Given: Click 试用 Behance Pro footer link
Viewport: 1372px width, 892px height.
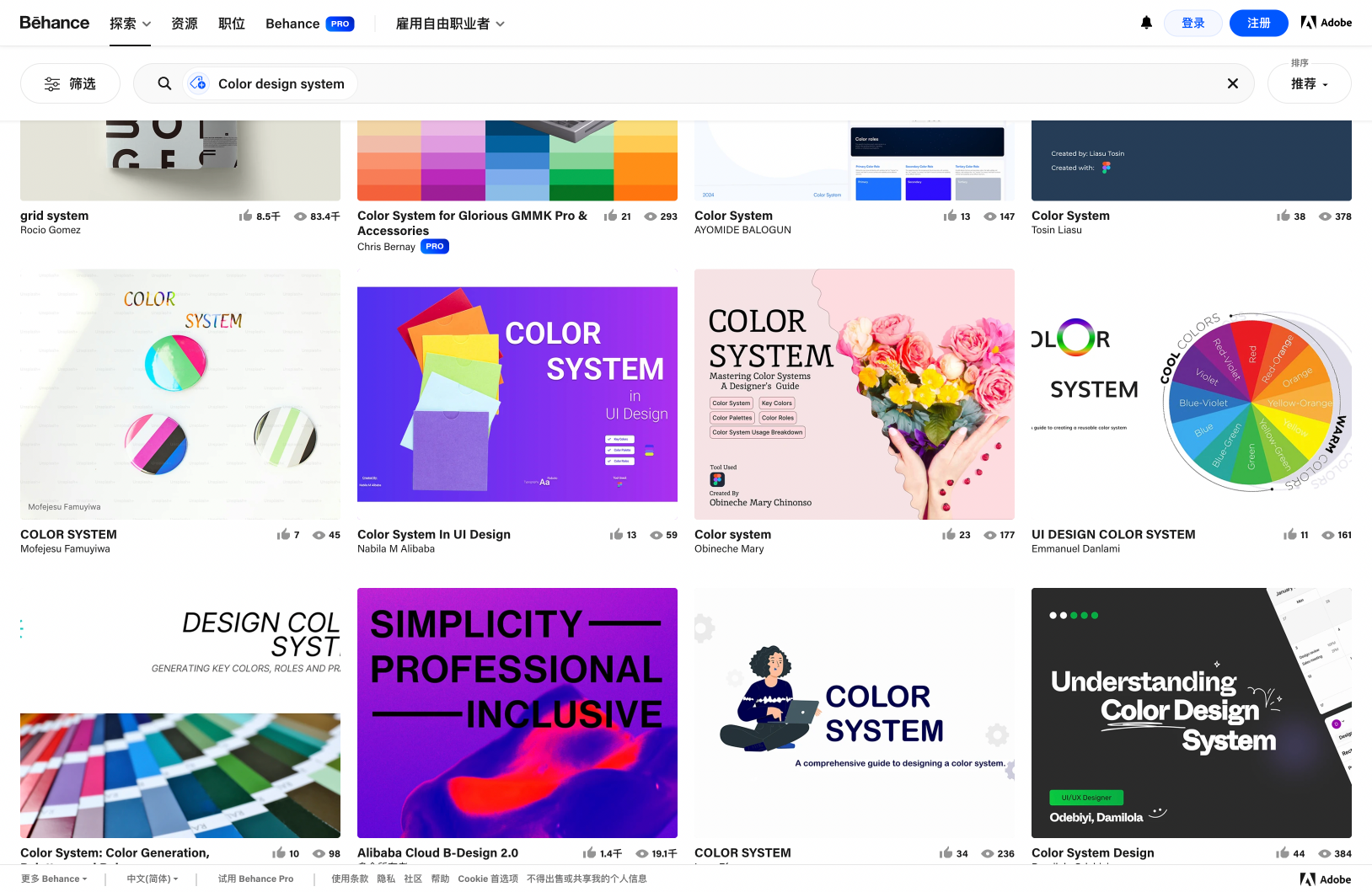Looking at the screenshot, I should click(255, 879).
